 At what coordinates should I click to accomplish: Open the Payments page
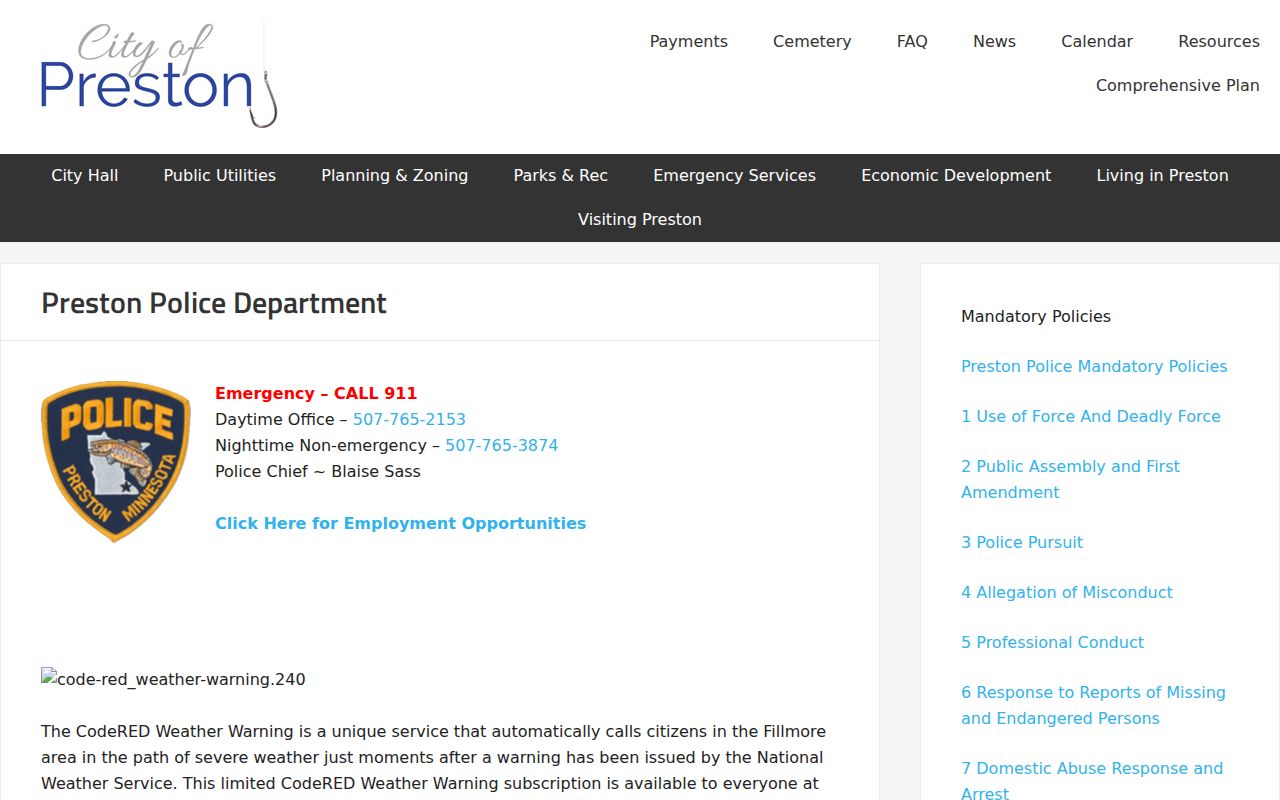point(689,41)
